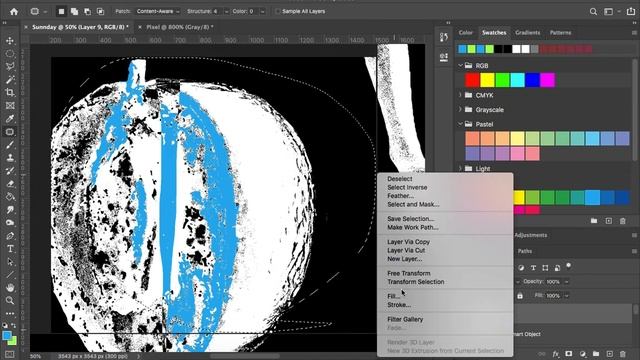The image size is (640, 360).
Task: Select the Smudge tool
Action: 10,210
